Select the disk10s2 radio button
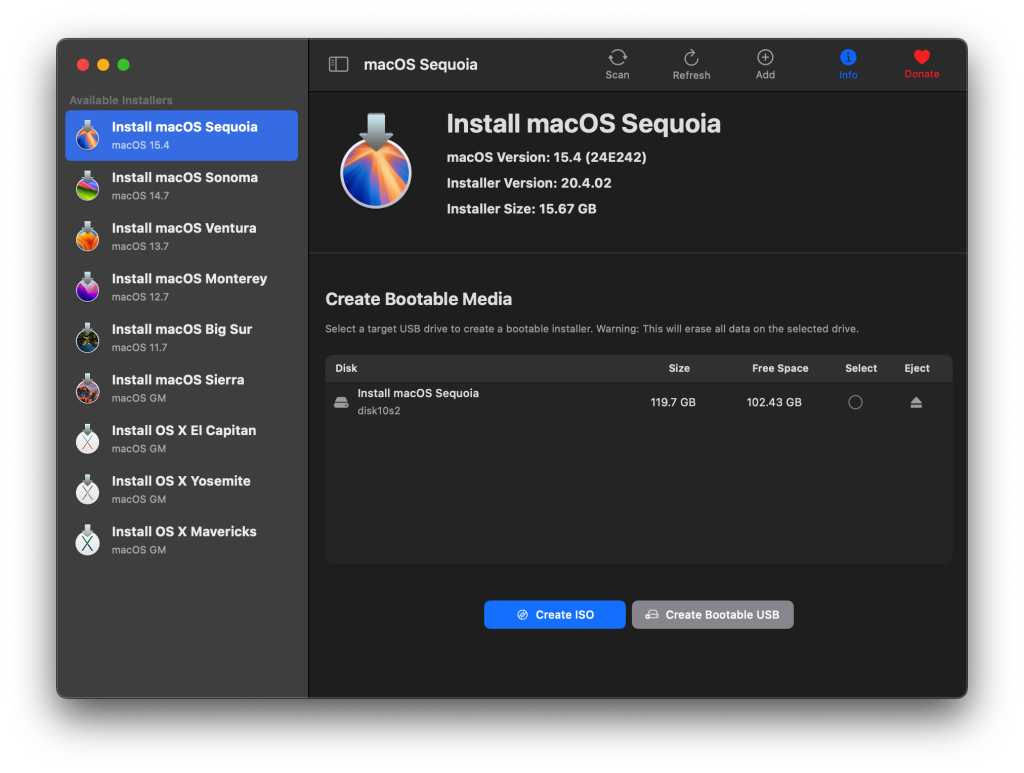 coord(855,402)
